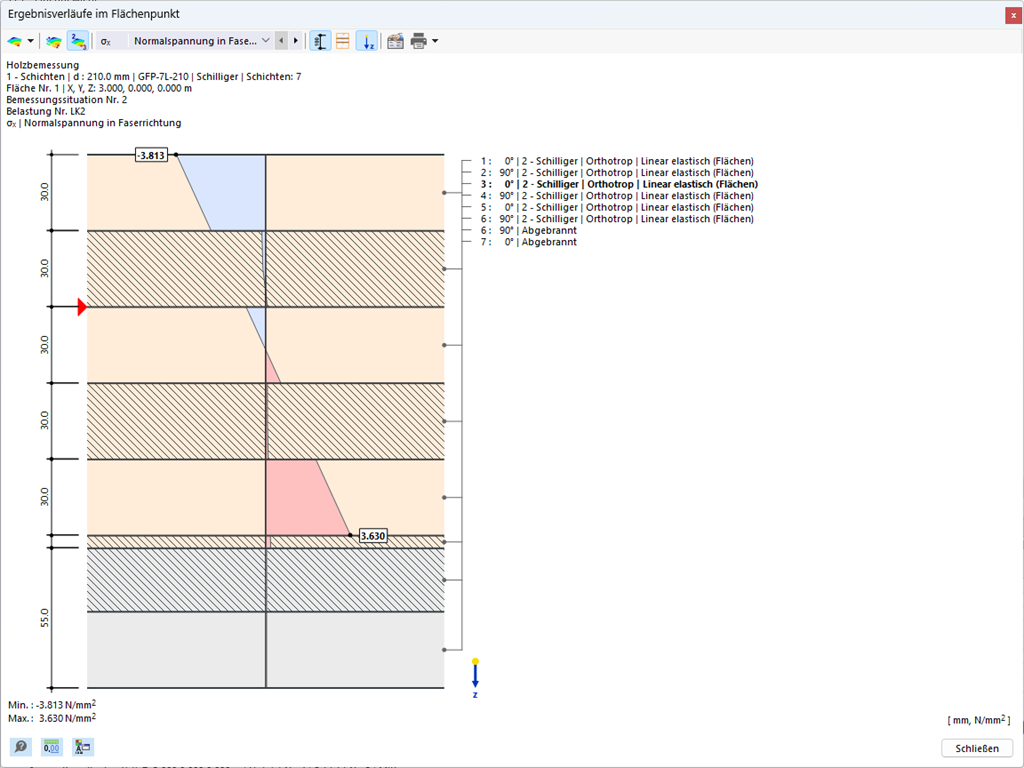
Task: Expand the dropdown beside the first diagram icon
Action: click(x=30, y=40)
